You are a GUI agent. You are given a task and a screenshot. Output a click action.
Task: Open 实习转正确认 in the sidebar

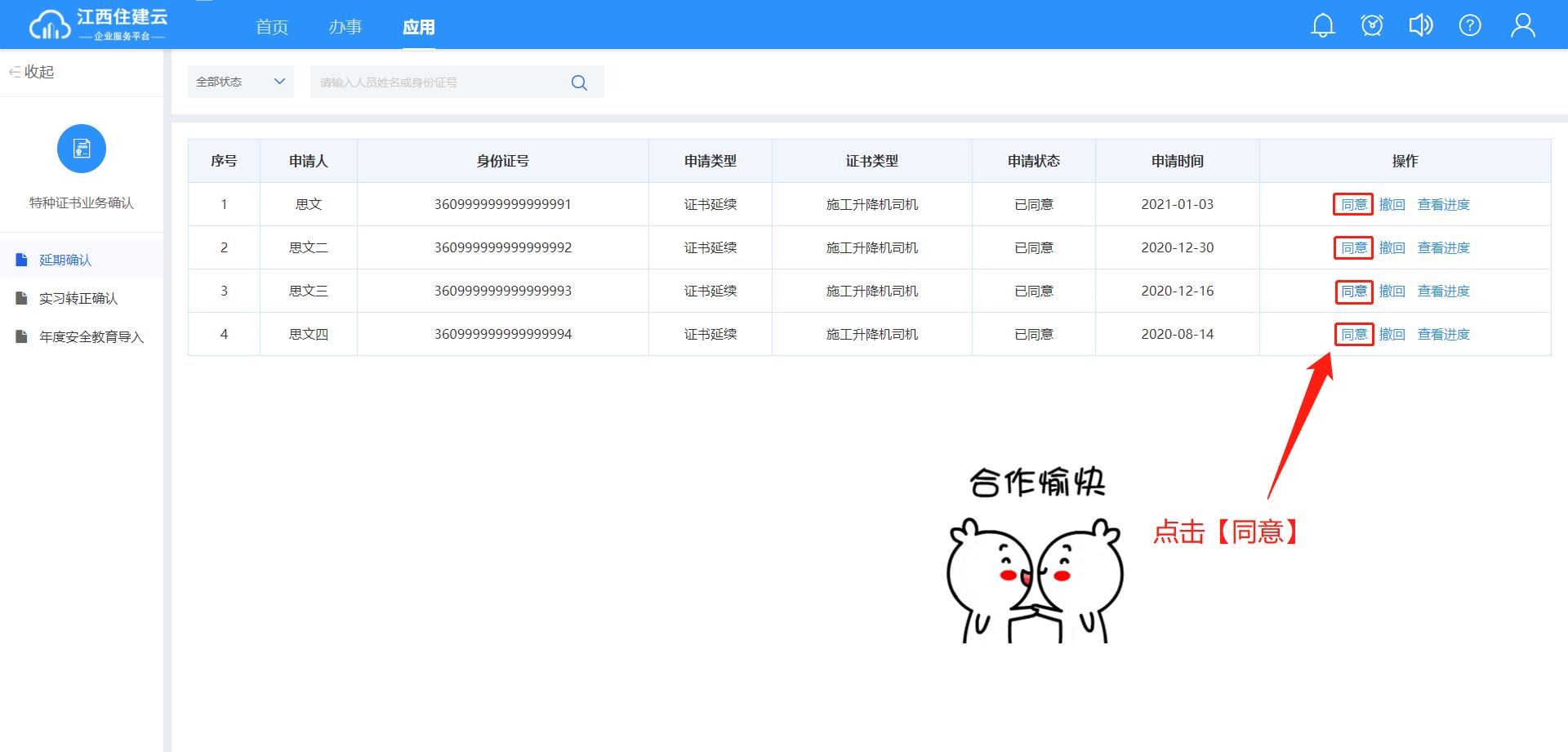(x=78, y=298)
